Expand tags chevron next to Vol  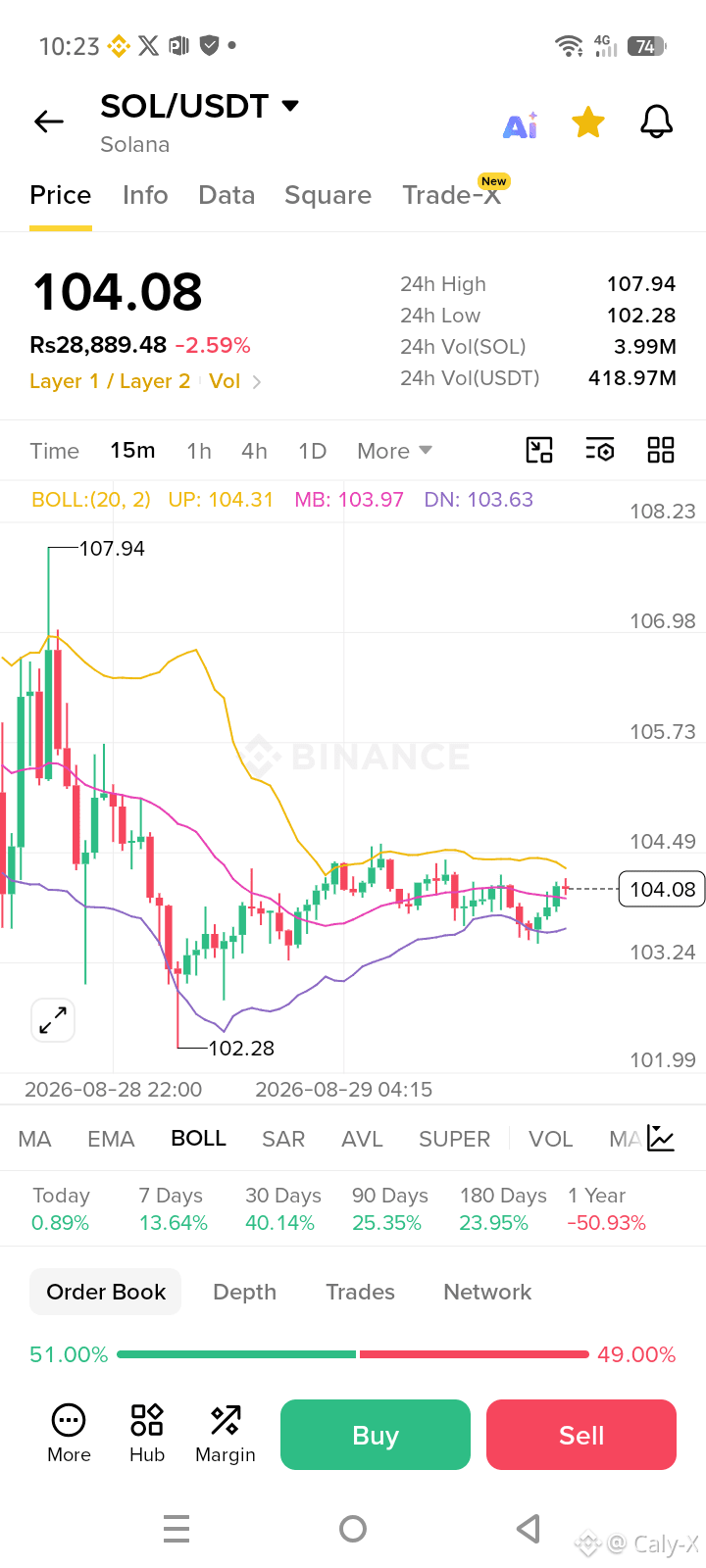(257, 382)
